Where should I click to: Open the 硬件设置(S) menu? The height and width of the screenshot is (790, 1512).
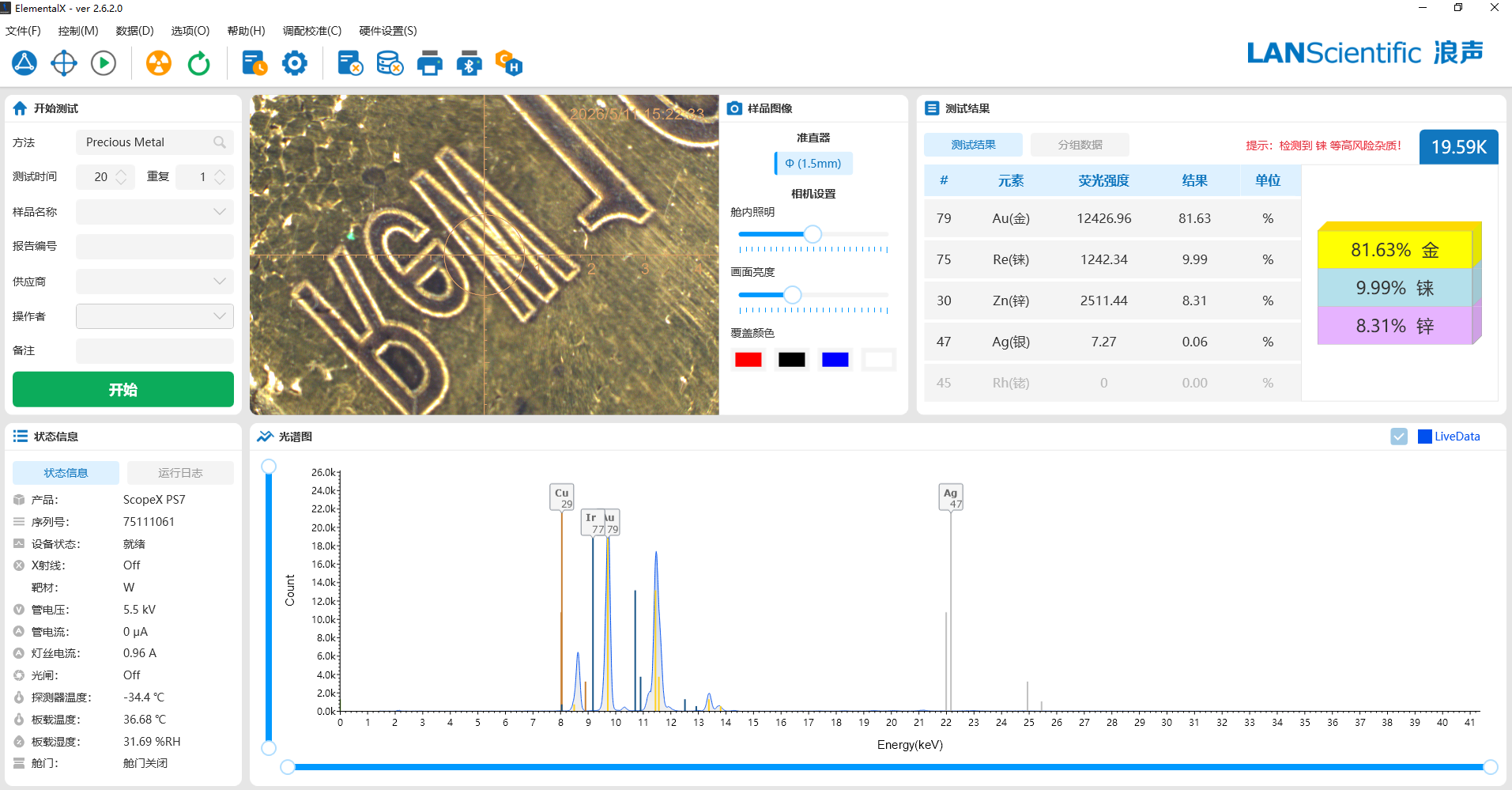388,31
